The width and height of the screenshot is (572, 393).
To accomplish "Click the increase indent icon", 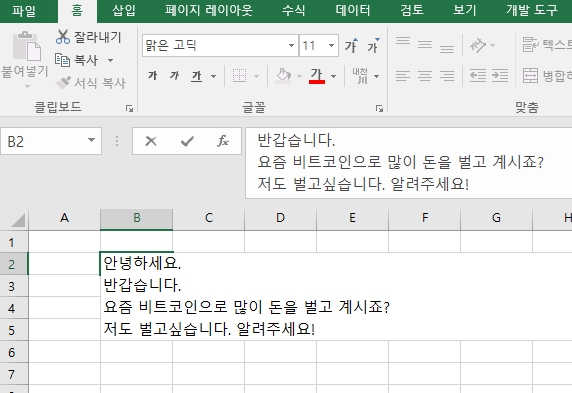I will (500, 76).
